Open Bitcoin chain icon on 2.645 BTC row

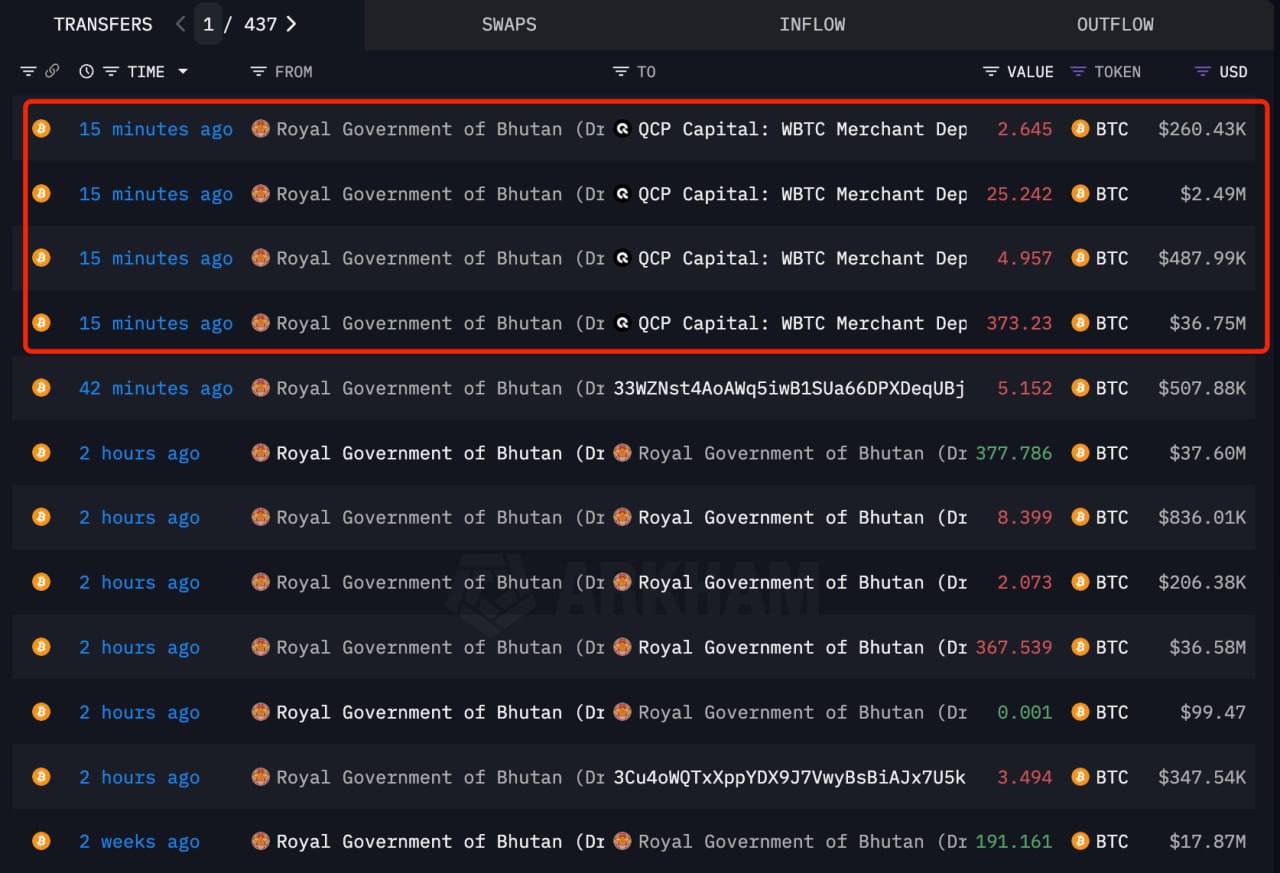pyautogui.click(x=41, y=128)
